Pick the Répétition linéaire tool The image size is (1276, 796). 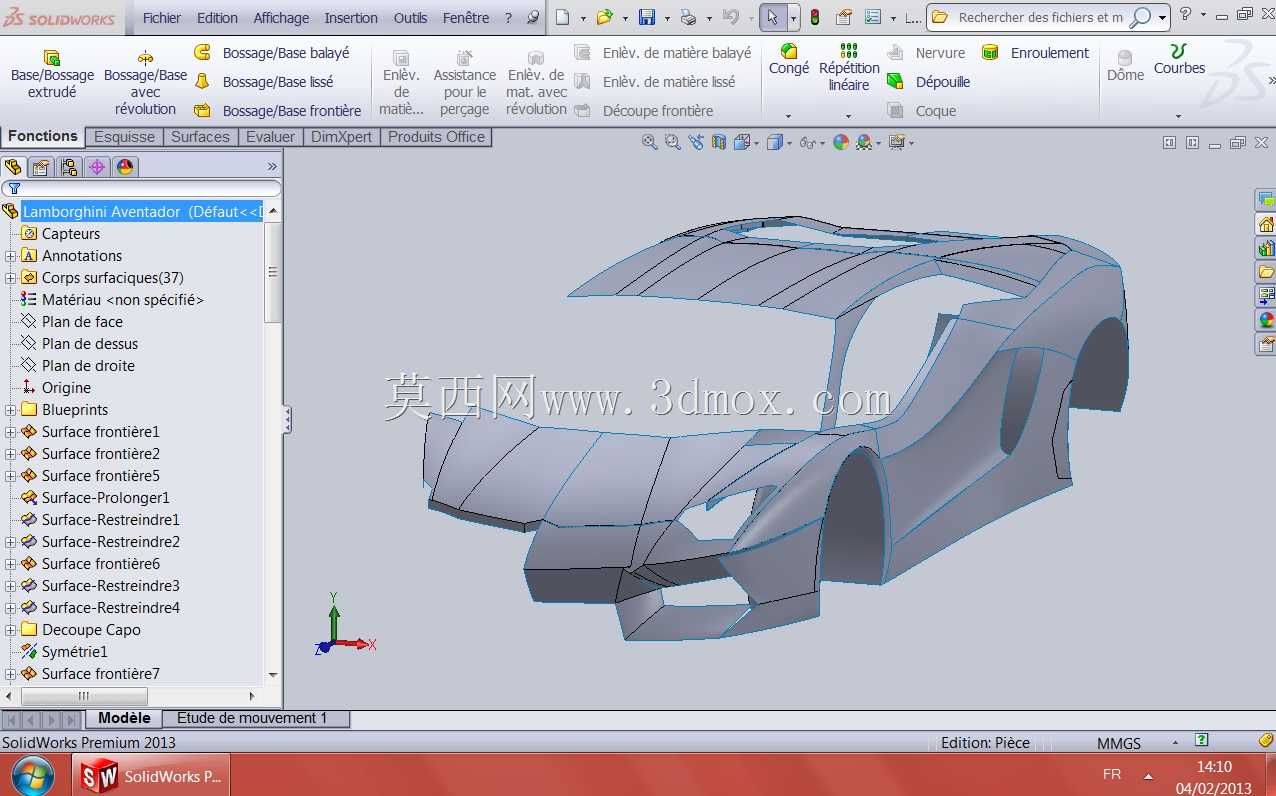point(849,68)
